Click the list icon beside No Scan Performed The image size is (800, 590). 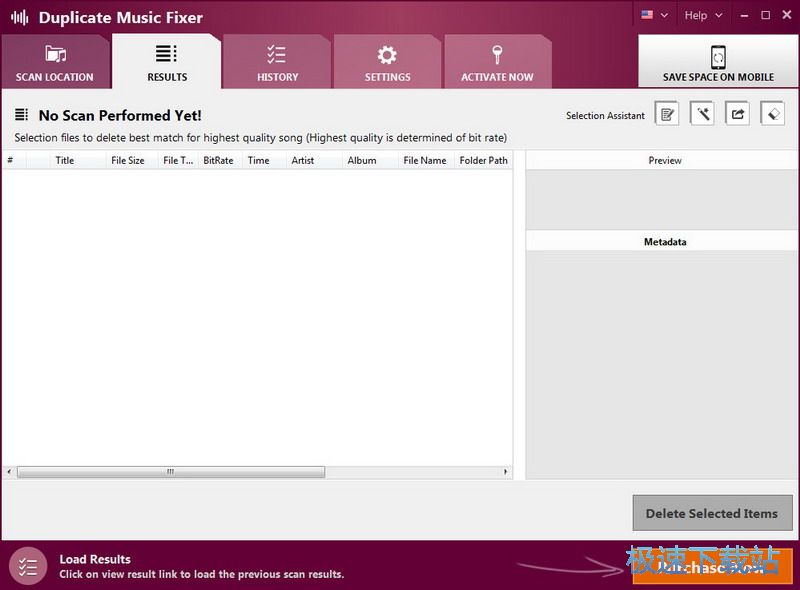[21, 115]
